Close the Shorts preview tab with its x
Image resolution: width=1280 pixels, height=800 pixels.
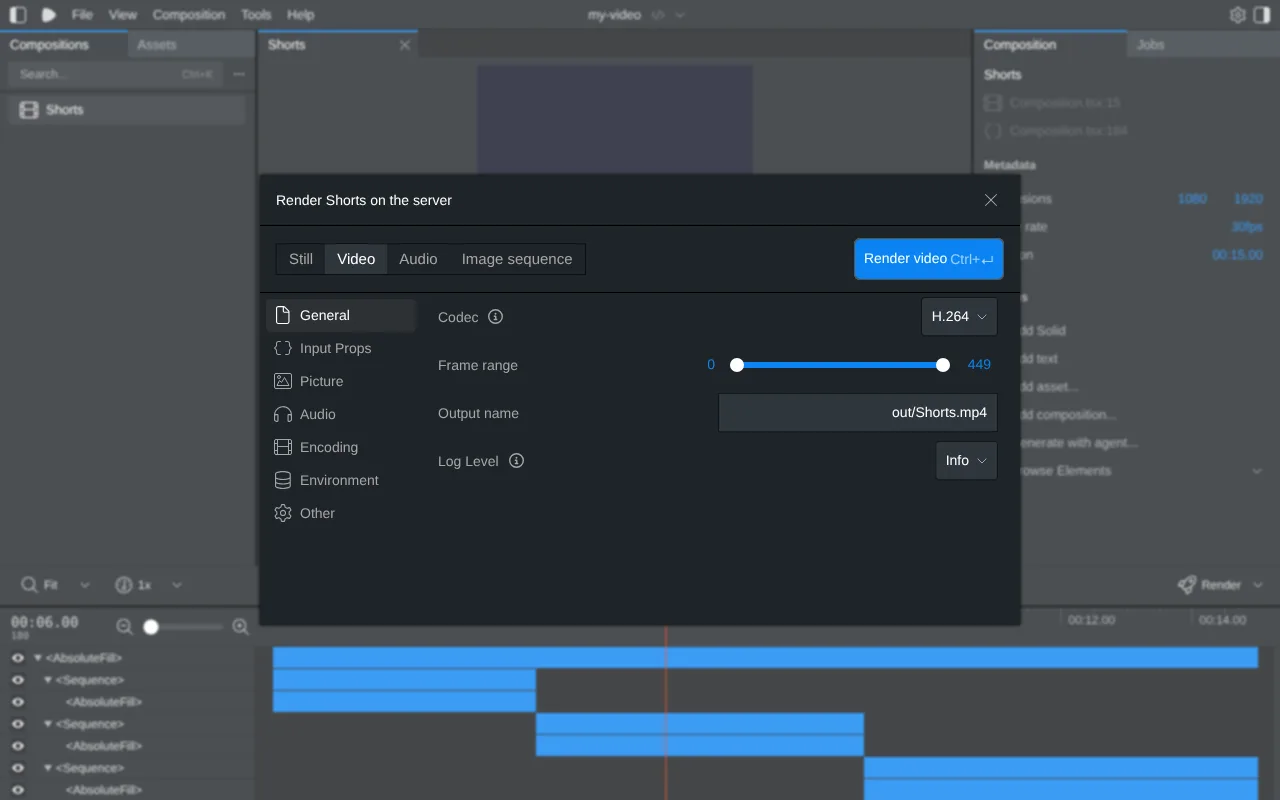(405, 45)
